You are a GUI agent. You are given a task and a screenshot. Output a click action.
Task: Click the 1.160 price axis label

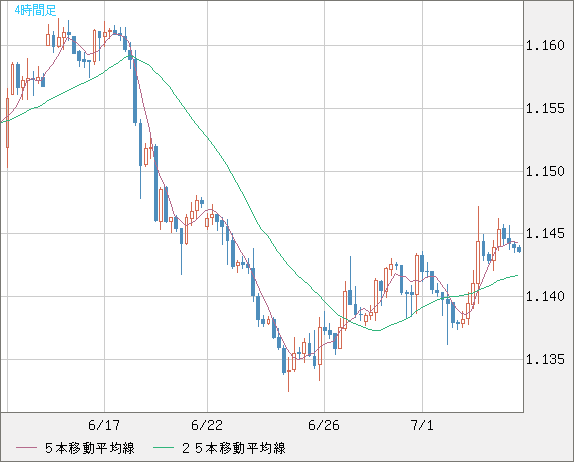[545, 46]
